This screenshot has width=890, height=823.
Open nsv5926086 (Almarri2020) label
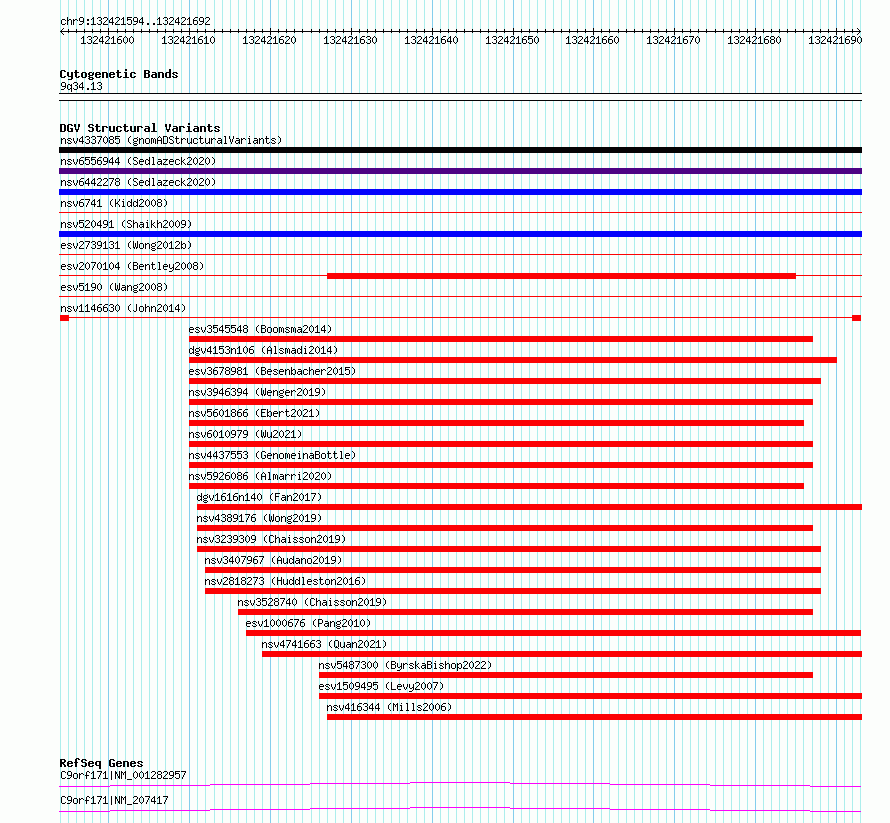click(261, 476)
